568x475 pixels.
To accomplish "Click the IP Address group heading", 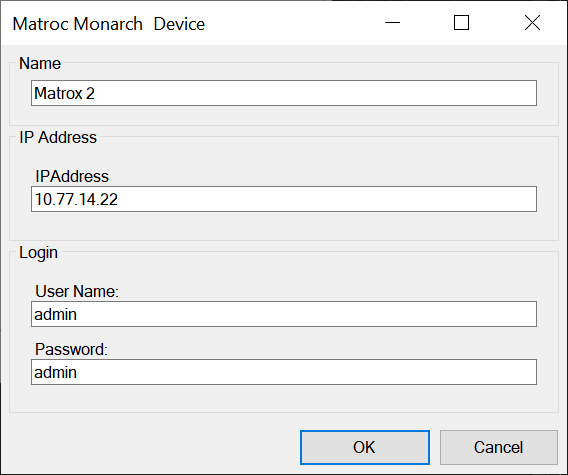I will [x=58, y=137].
